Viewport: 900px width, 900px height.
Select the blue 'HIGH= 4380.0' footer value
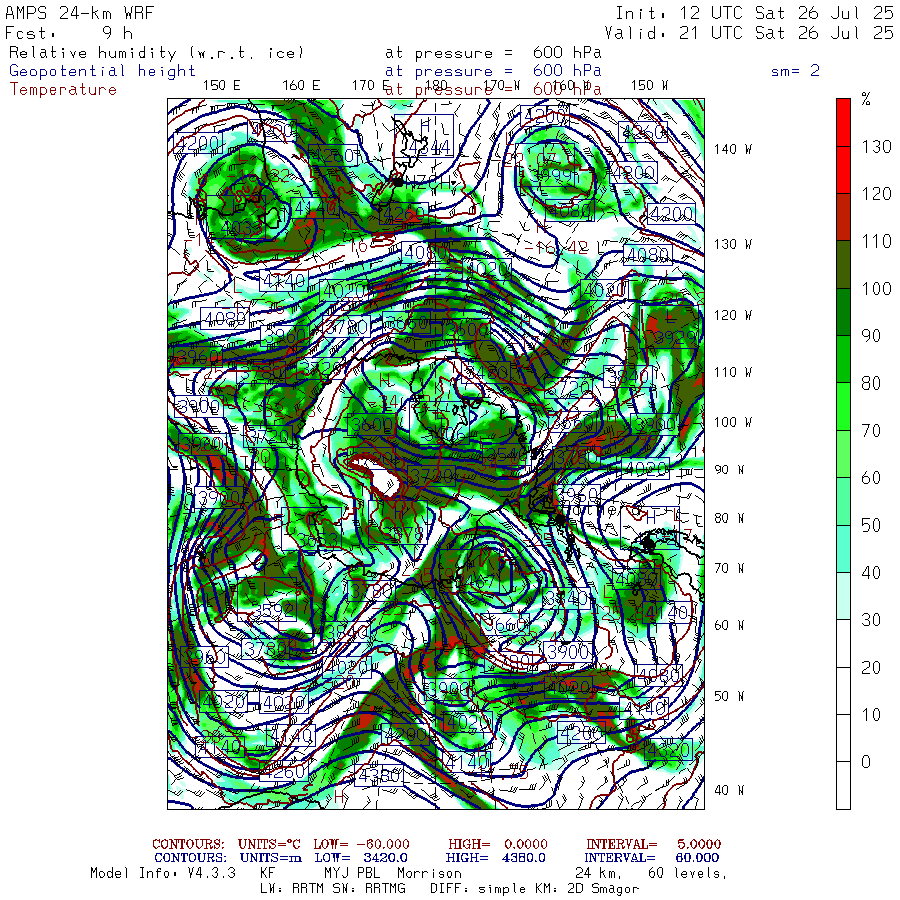tap(496, 858)
